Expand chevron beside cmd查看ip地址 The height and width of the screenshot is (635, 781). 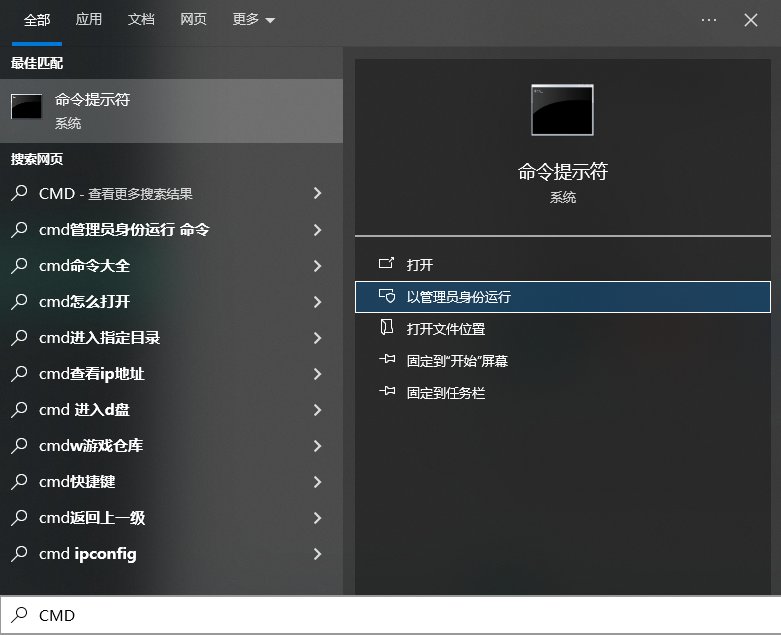317,374
